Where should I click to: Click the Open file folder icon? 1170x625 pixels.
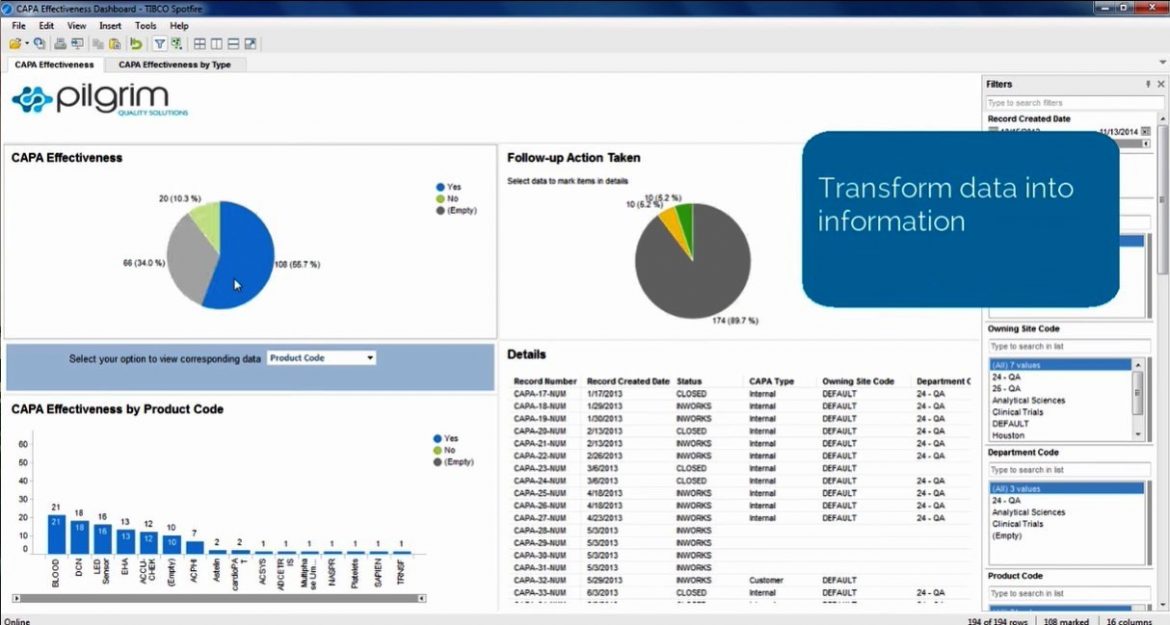point(14,44)
